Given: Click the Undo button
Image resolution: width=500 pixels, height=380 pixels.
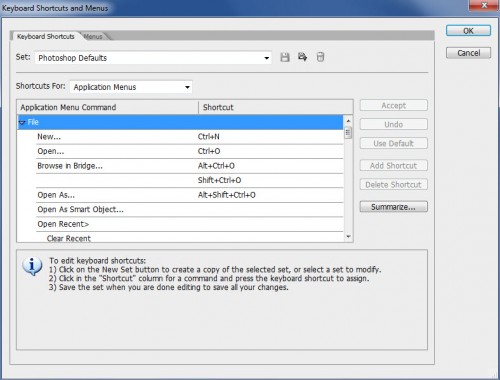Looking at the screenshot, I should (394, 124).
